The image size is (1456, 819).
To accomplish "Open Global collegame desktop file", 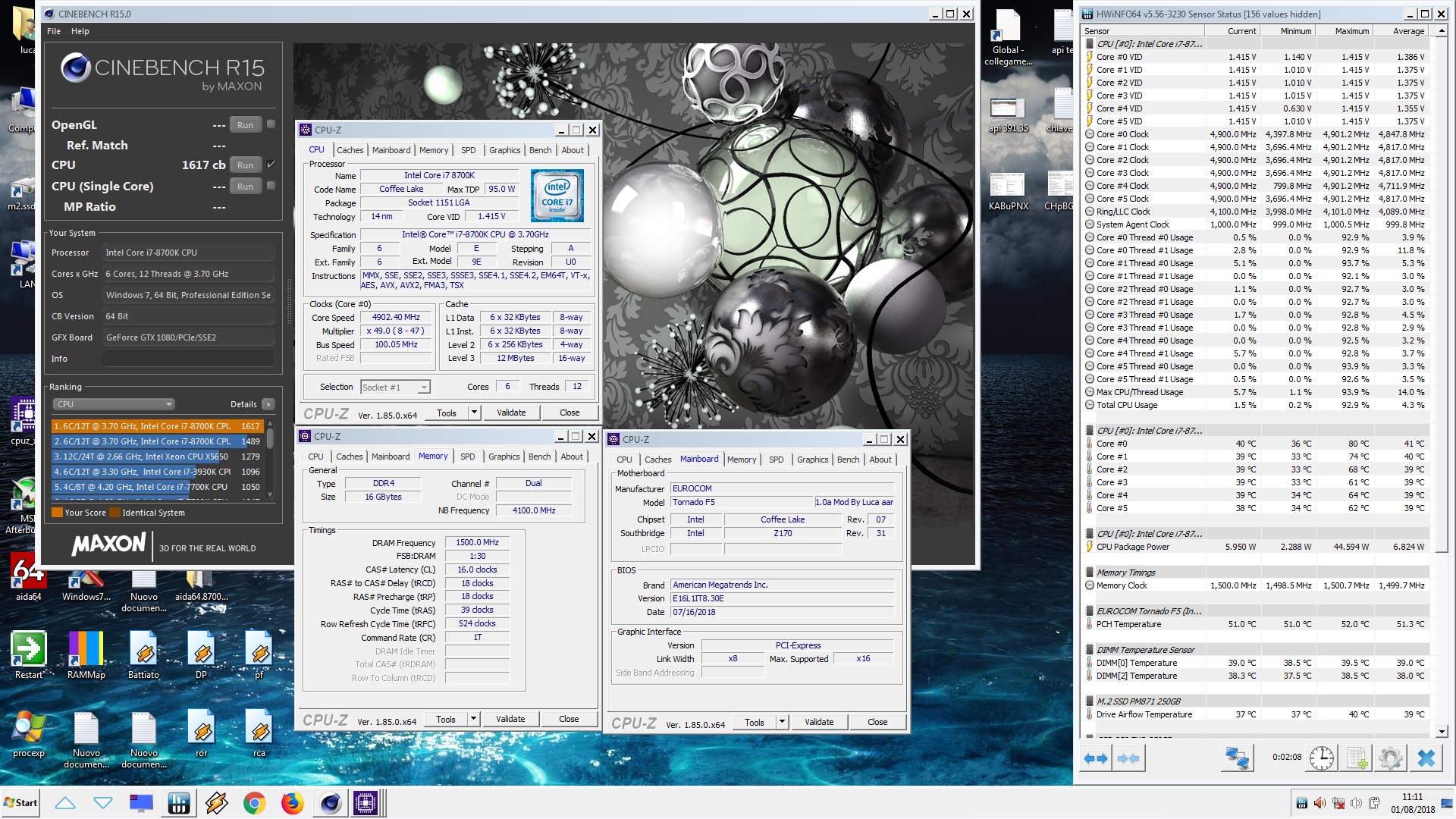I will [x=1009, y=38].
